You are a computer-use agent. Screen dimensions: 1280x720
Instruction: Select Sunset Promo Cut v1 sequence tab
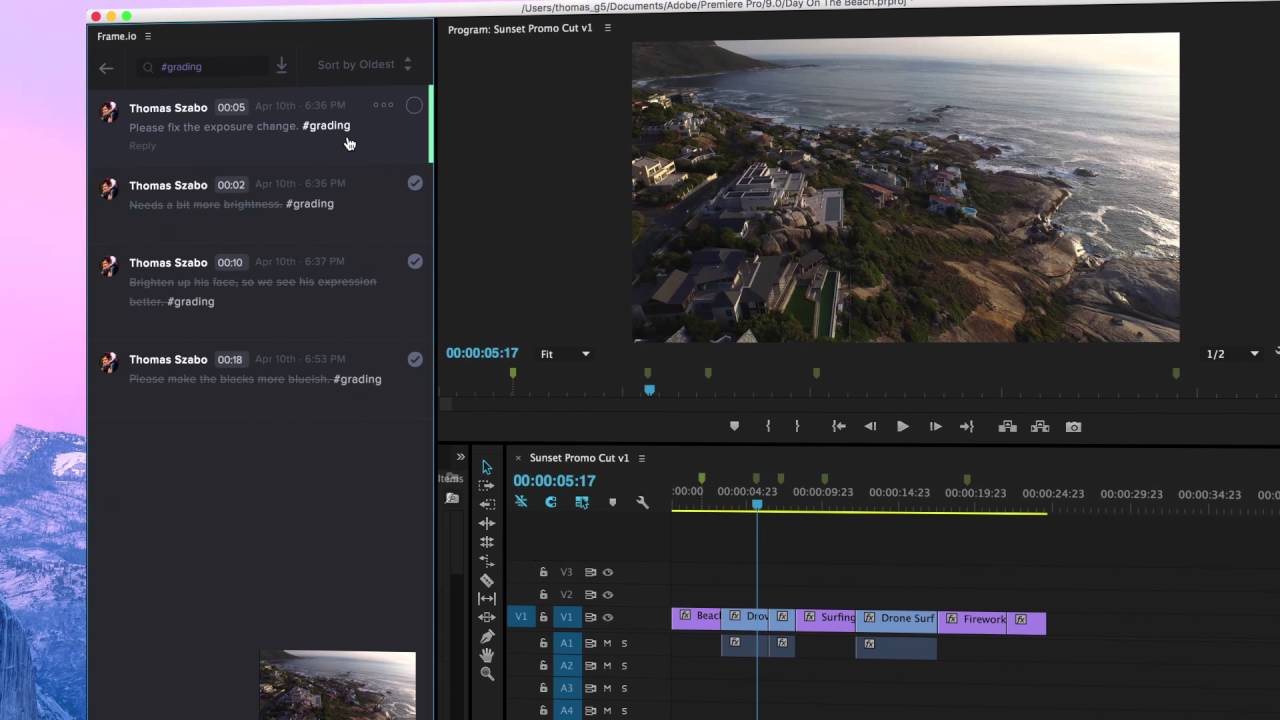579,458
